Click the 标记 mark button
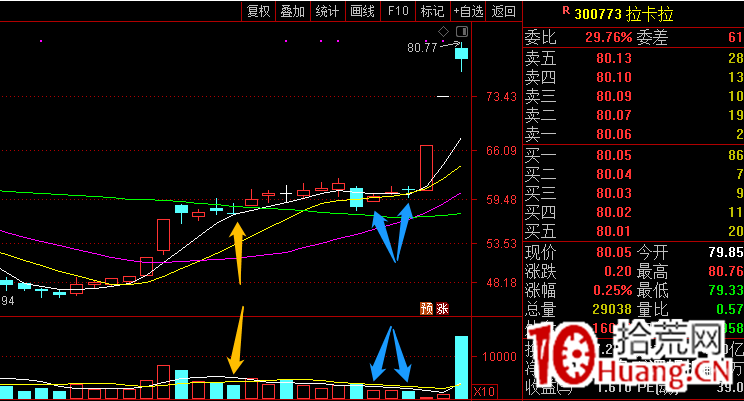The width and height of the screenshot is (744, 401). 432,11
